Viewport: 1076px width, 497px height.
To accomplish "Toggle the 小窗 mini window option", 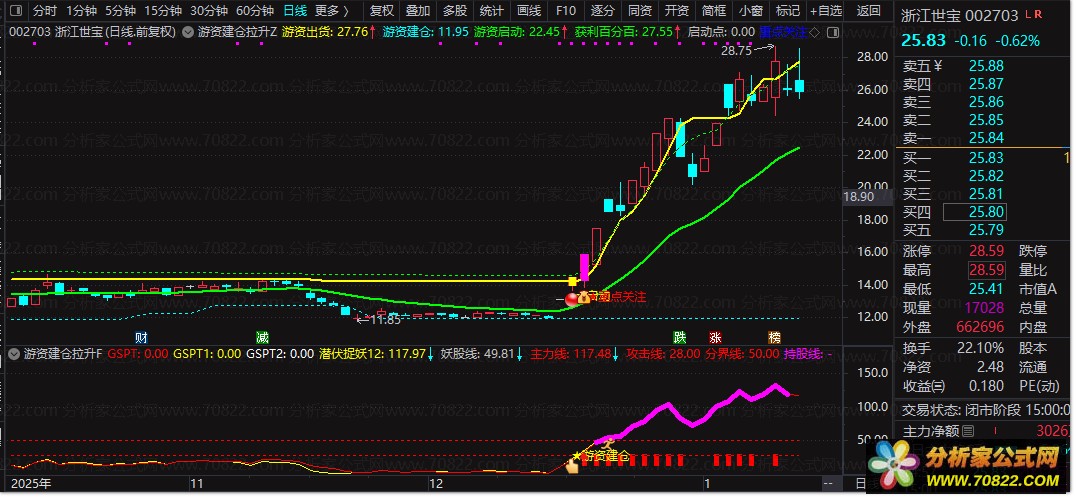I will pos(751,11).
